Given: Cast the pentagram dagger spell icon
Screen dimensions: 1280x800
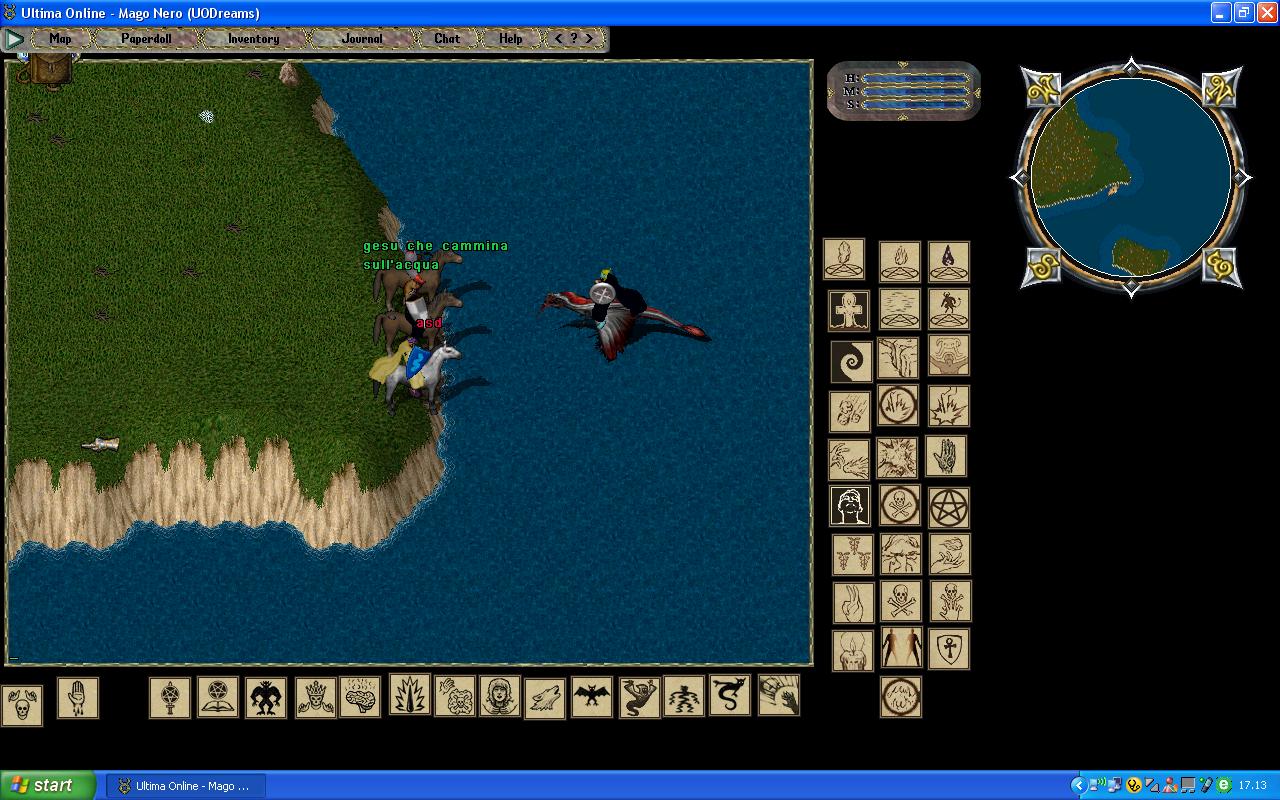Looking at the screenshot, I should (169, 698).
